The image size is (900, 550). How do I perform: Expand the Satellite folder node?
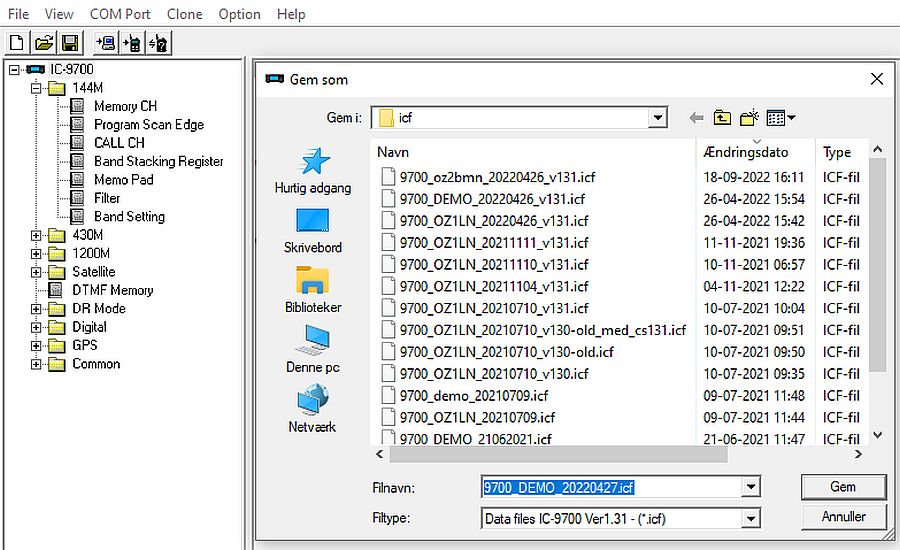pos(36,272)
